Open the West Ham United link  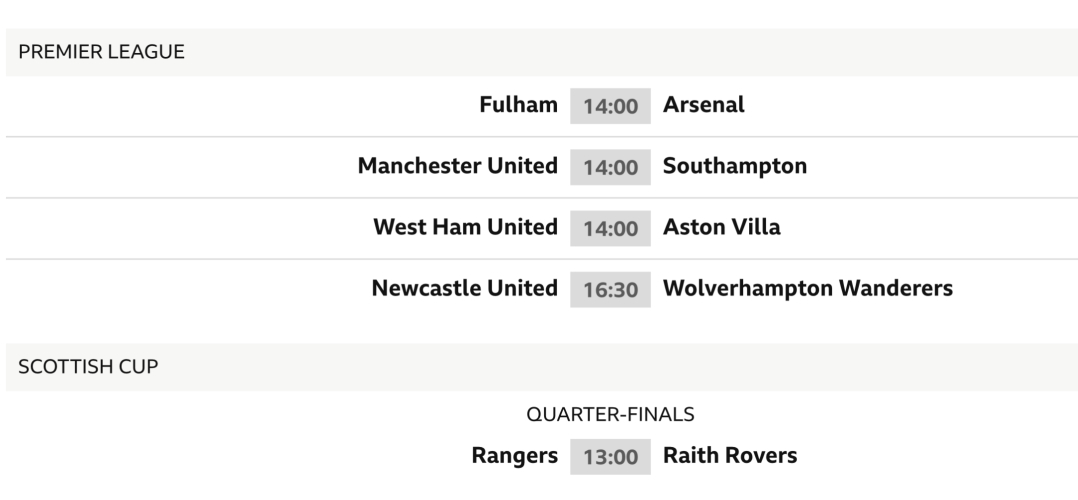[465, 227]
